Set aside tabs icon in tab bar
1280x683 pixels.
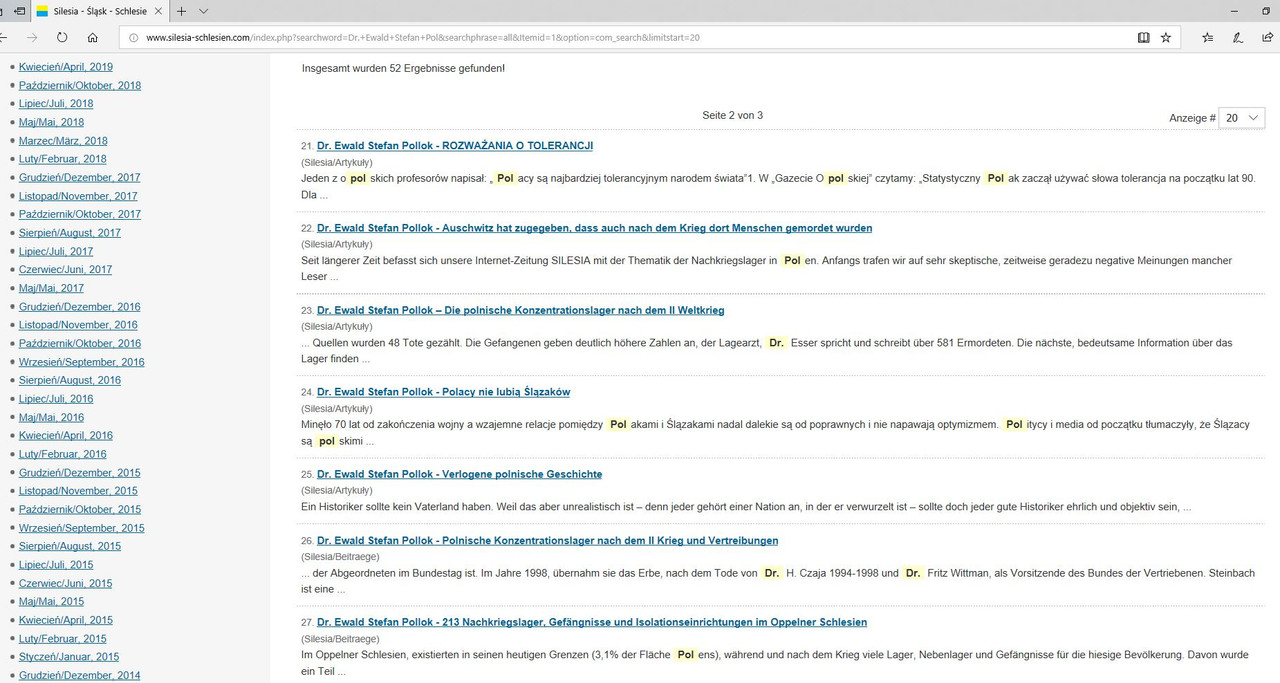(19, 11)
